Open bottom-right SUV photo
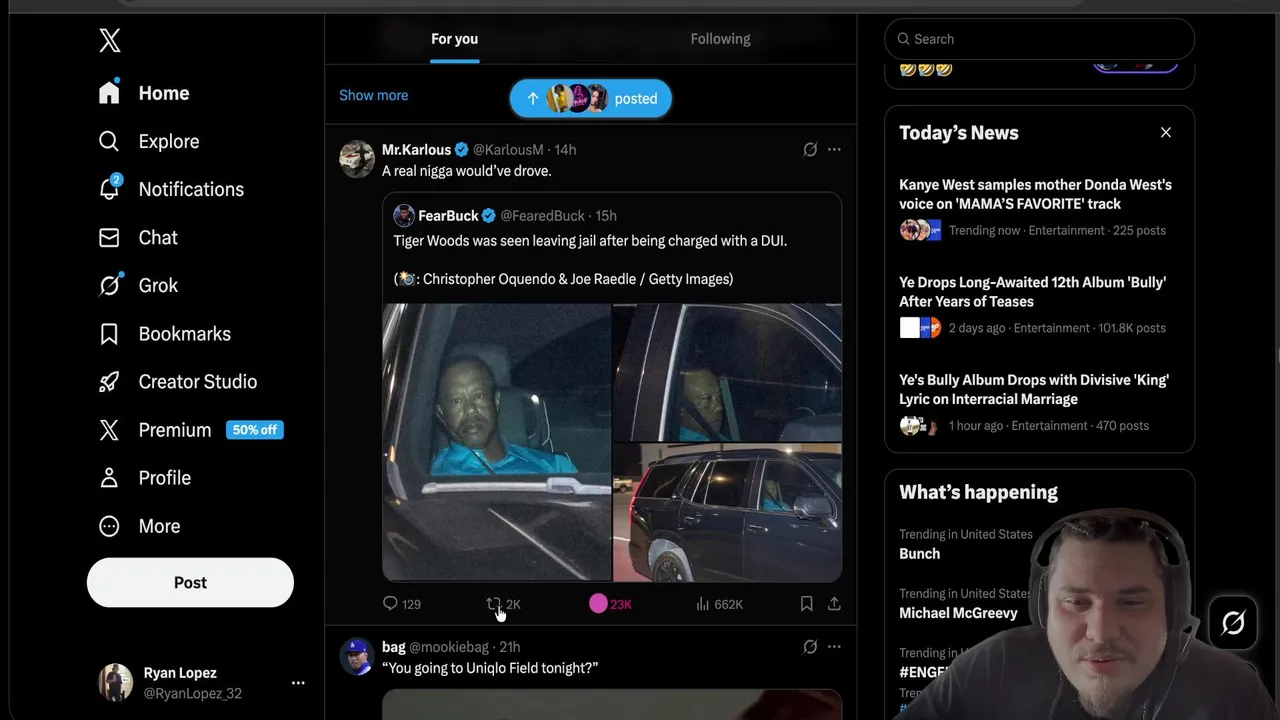The image size is (1280, 720). [727, 512]
